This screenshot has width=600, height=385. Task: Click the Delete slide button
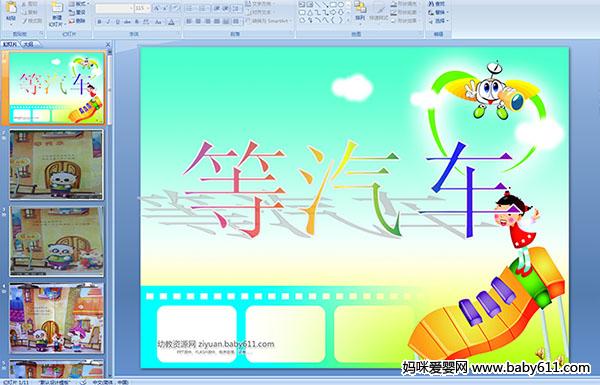pos(77,21)
